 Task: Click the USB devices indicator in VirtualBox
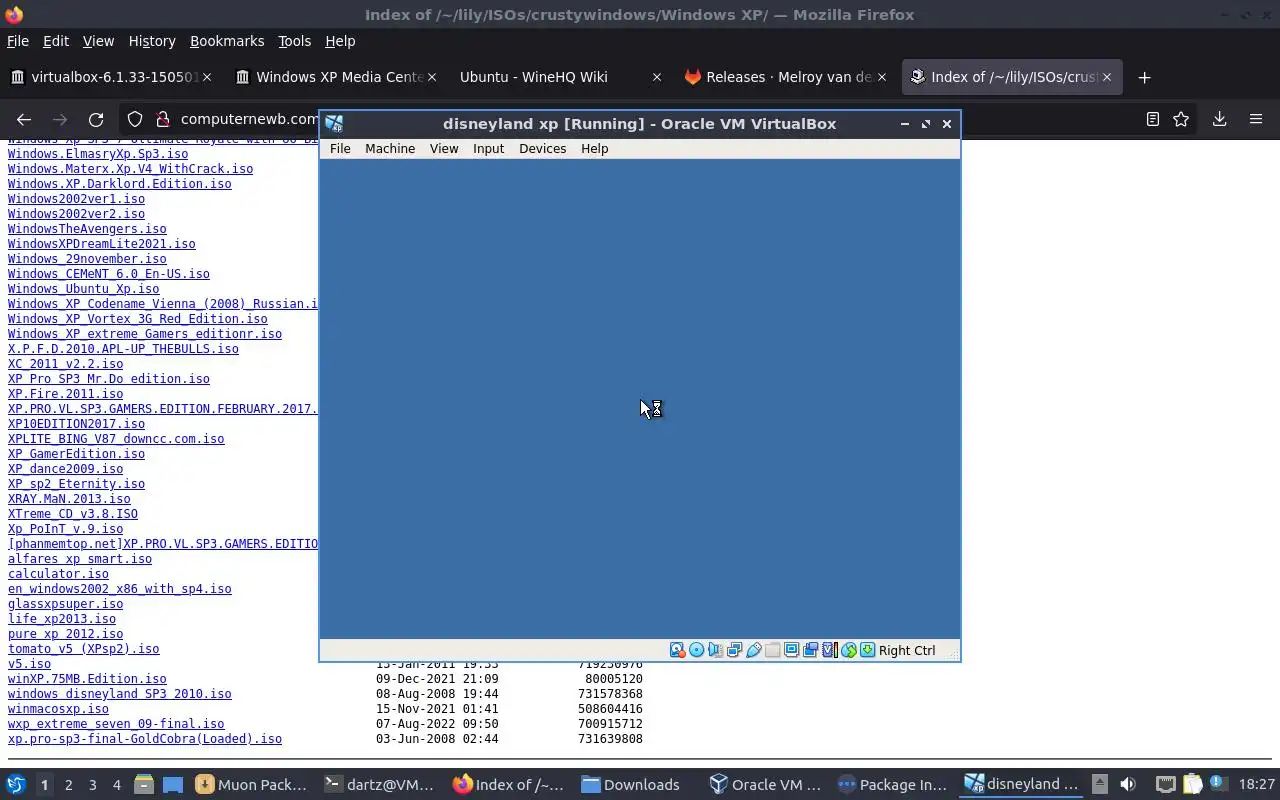coord(754,650)
